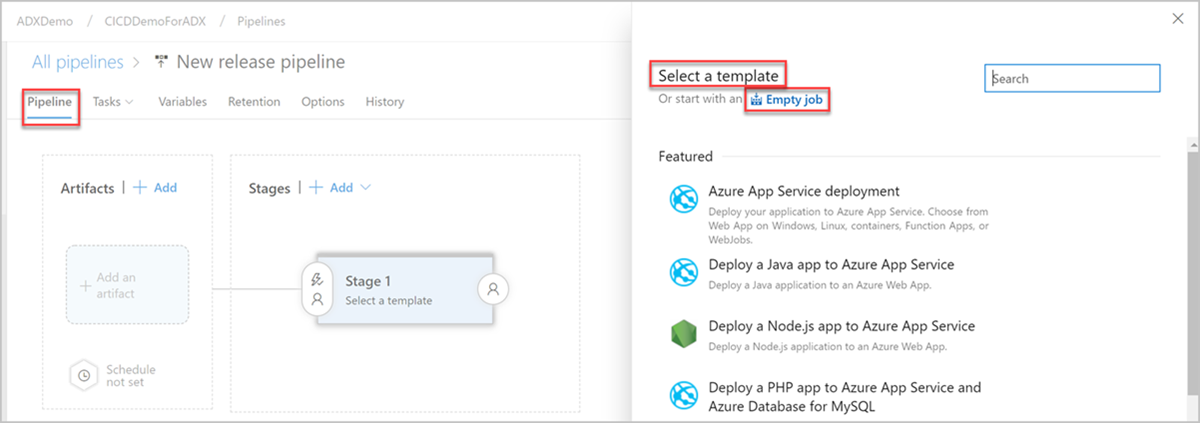View the History tab
1200x423 pixels.
click(385, 101)
